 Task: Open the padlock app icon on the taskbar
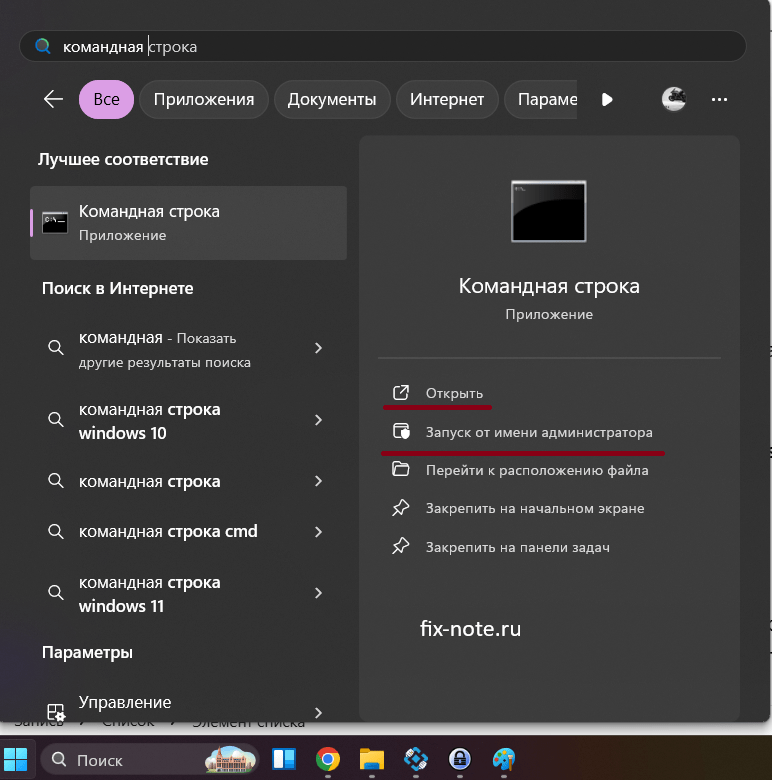tap(460, 760)
